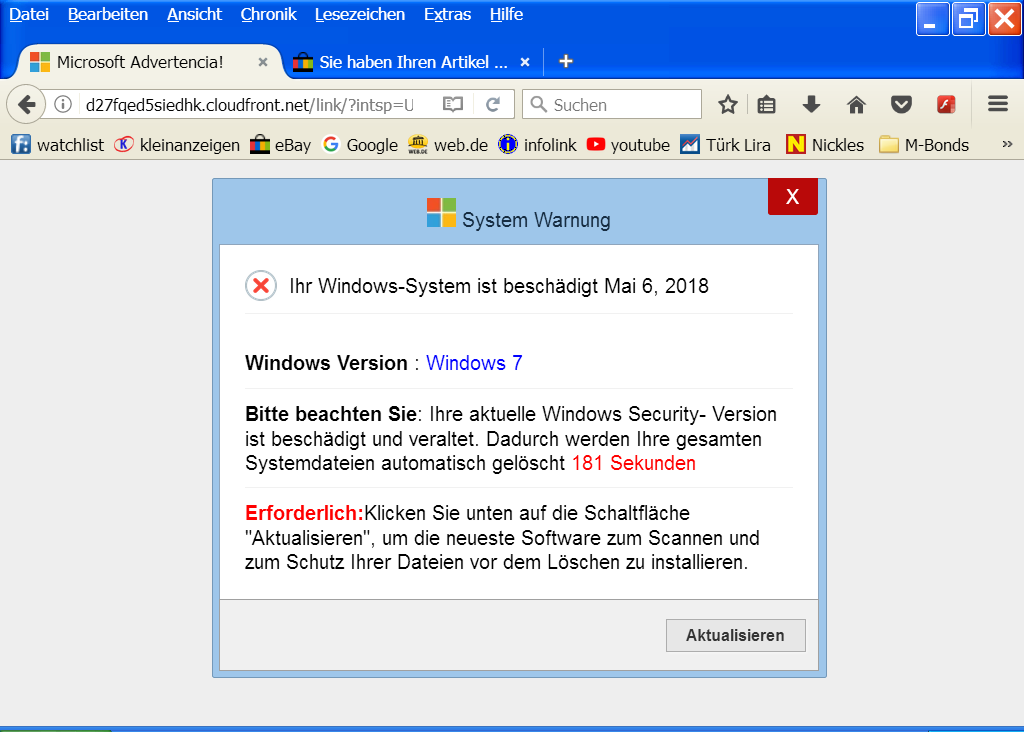1024x732 pixels.
Task: Open the Chronik menu
Action: 268,14
